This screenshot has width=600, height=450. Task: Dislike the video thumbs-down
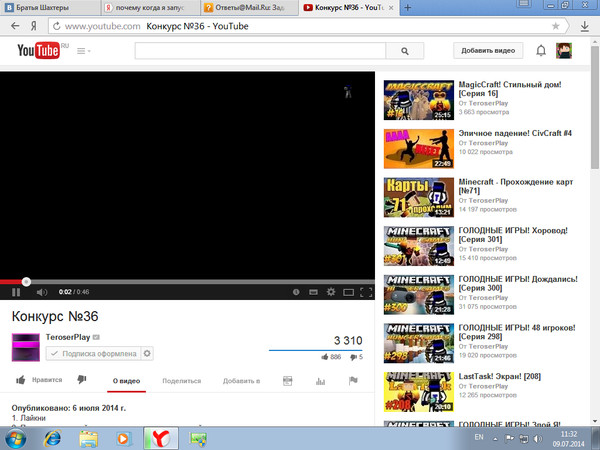[x=82, y=380]
